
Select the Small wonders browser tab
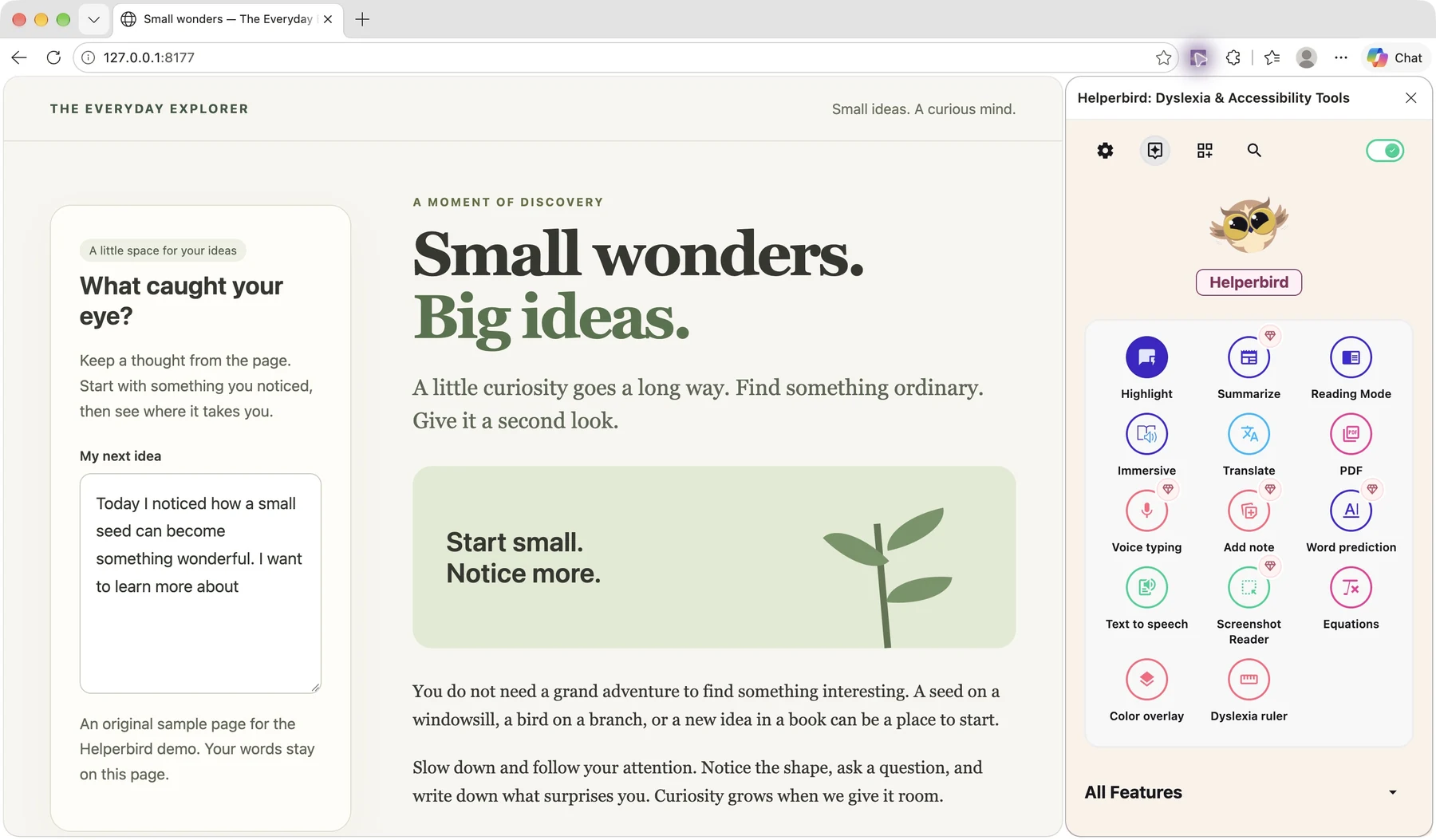pos(228,19)
